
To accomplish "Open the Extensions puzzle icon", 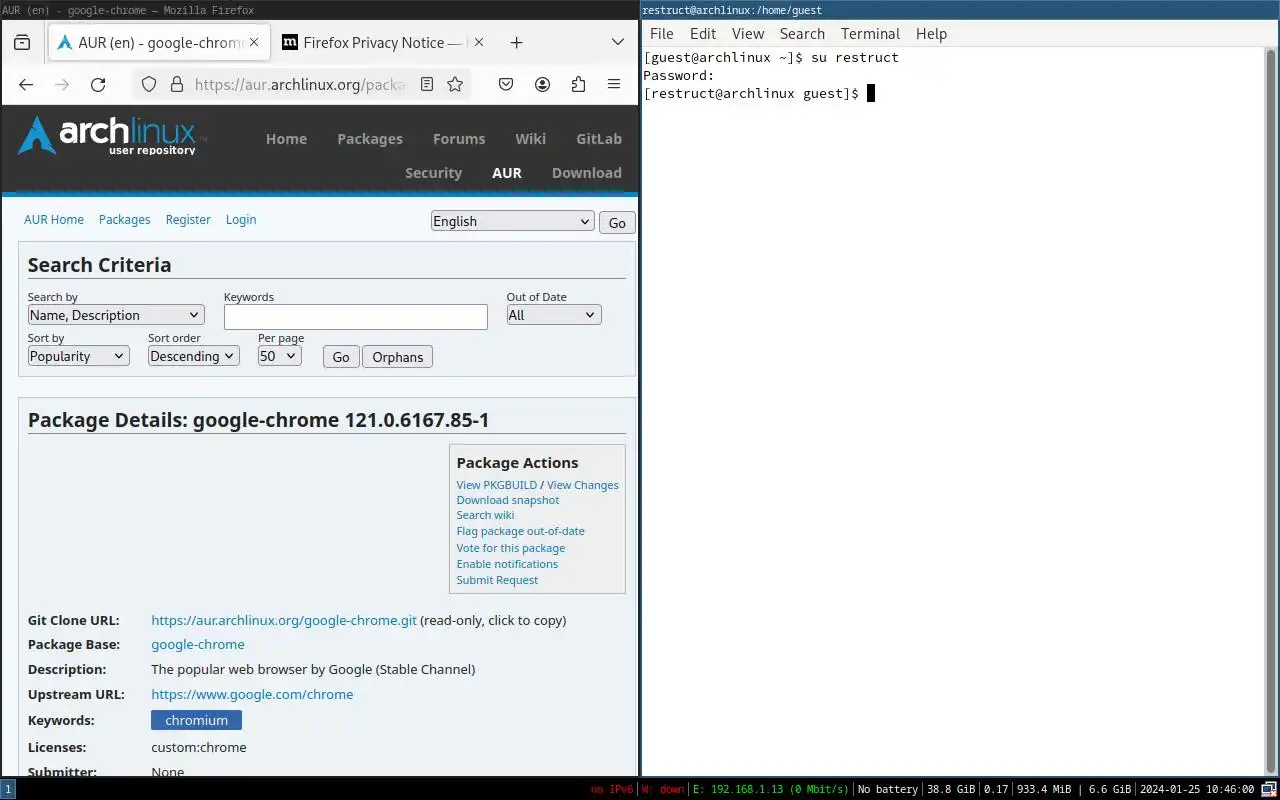I will [578, 85].
